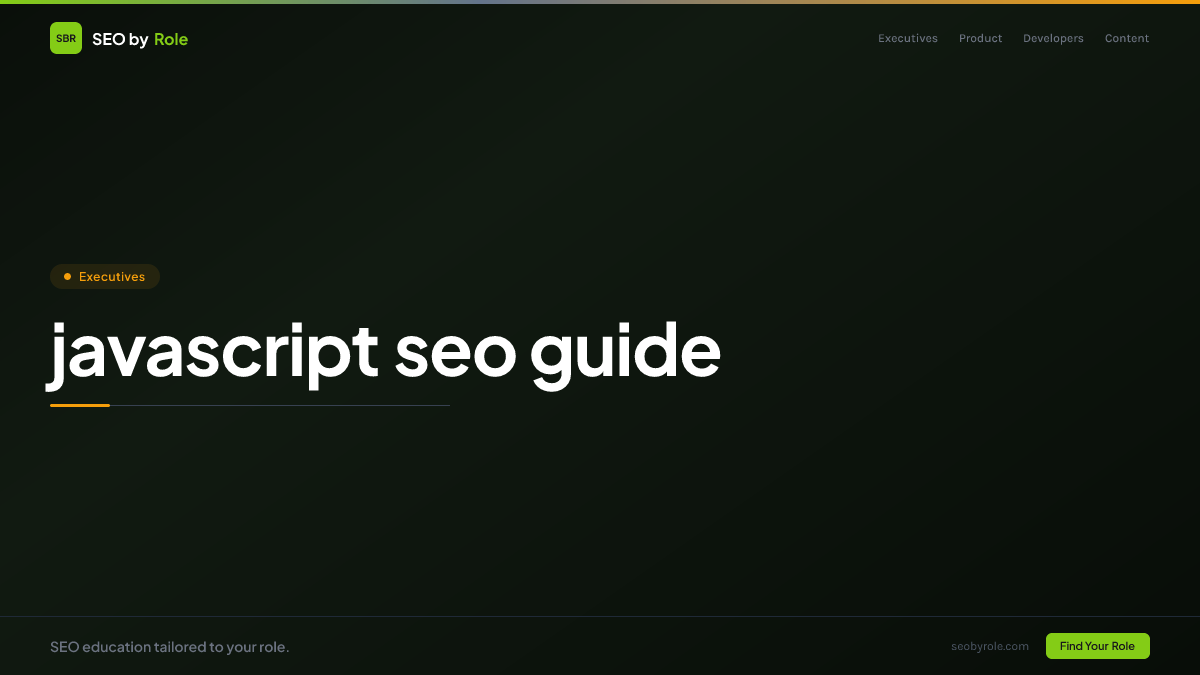The width and height of the screenshot is (1200, 675).
Task: Click the Executives category badge
Action: tap(105, 277)
